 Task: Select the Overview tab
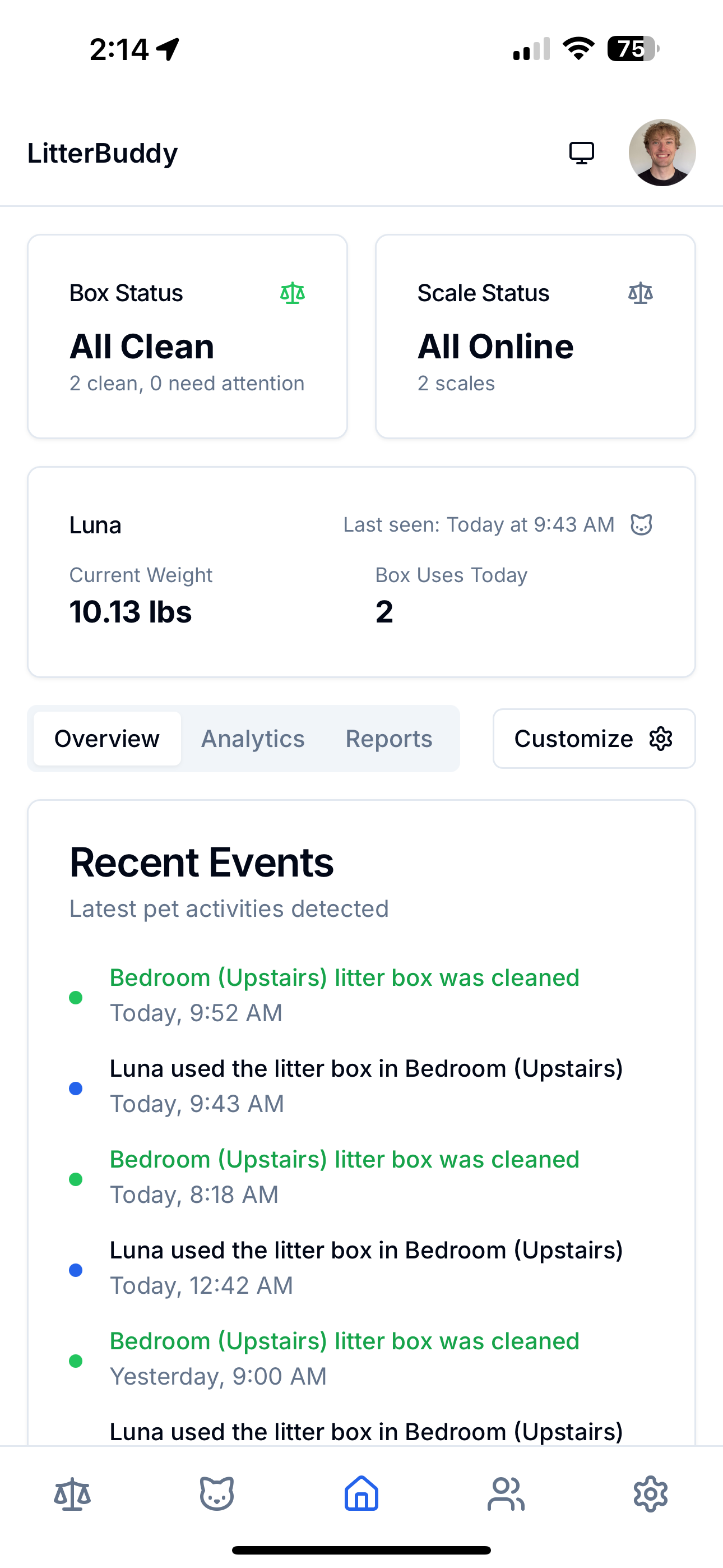click(x=106, y=739)
